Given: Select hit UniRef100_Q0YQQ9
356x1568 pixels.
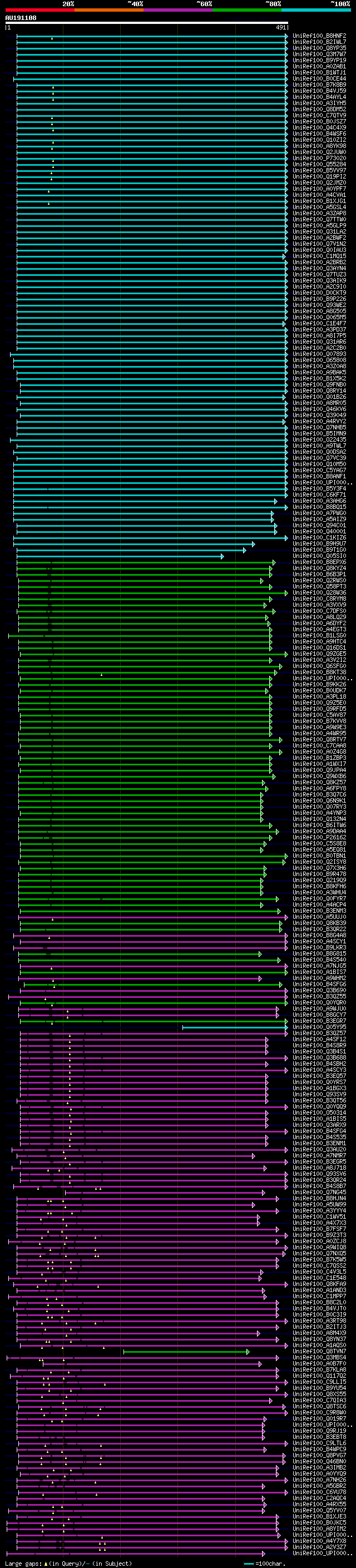Looking at the screenshot, I should point(319,1106).
